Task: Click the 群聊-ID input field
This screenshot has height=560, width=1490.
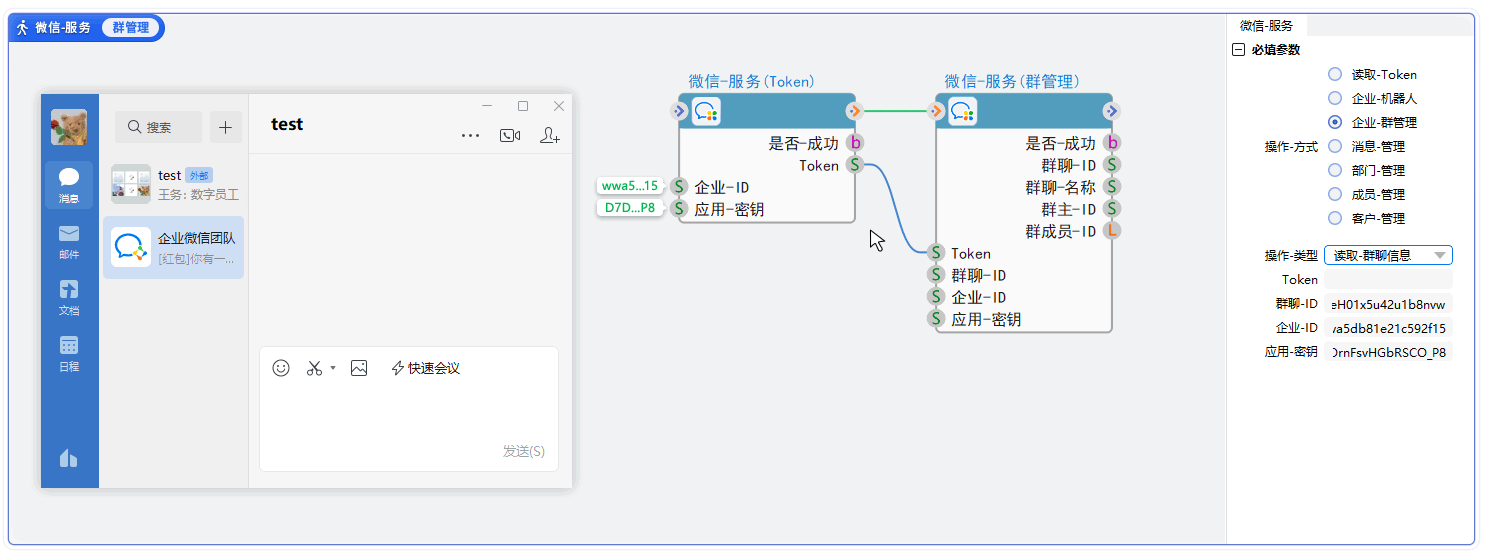Action: pos(1388,304)
